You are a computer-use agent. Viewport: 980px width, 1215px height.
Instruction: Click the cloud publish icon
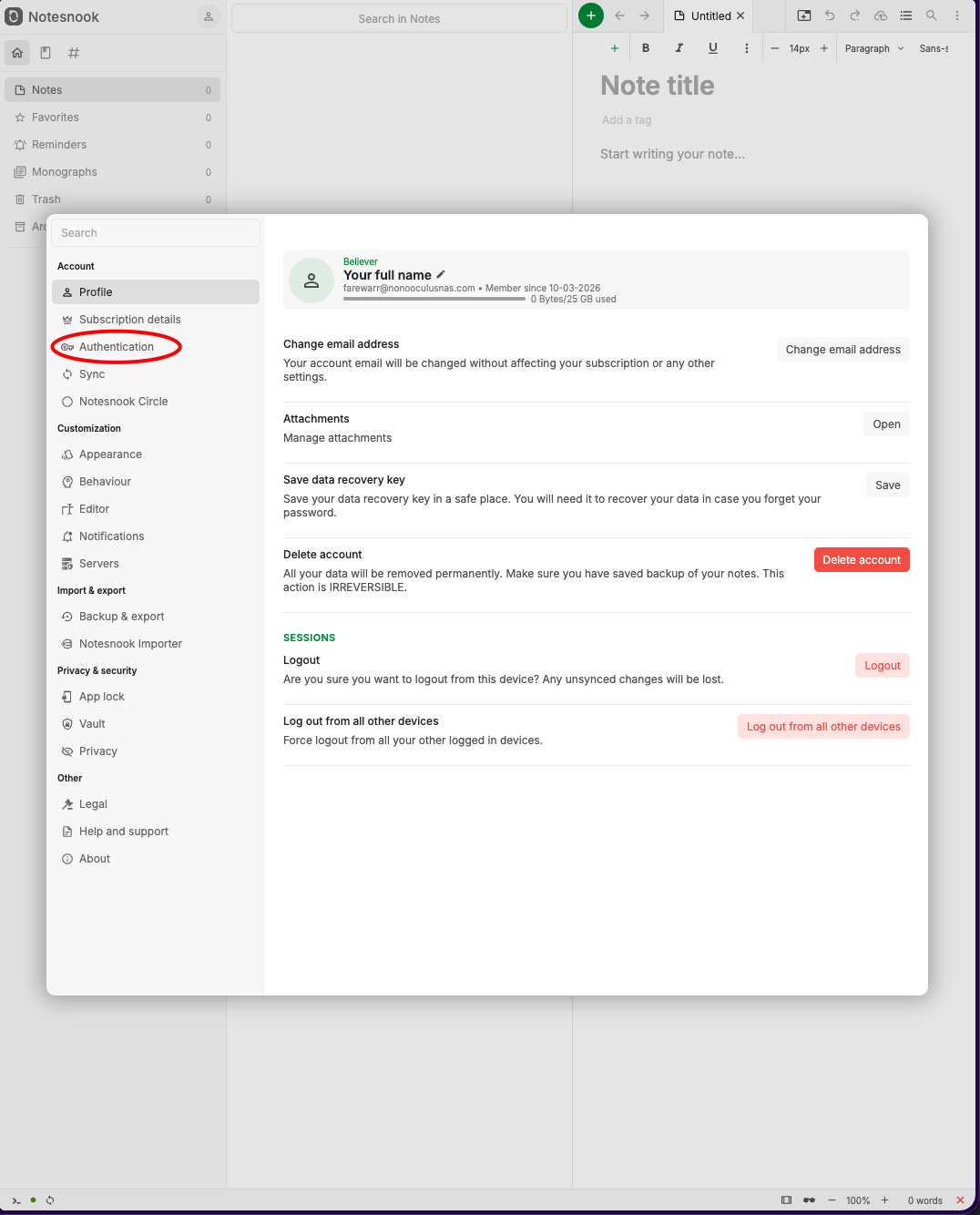pyautogui.click(x=881, y=15)
